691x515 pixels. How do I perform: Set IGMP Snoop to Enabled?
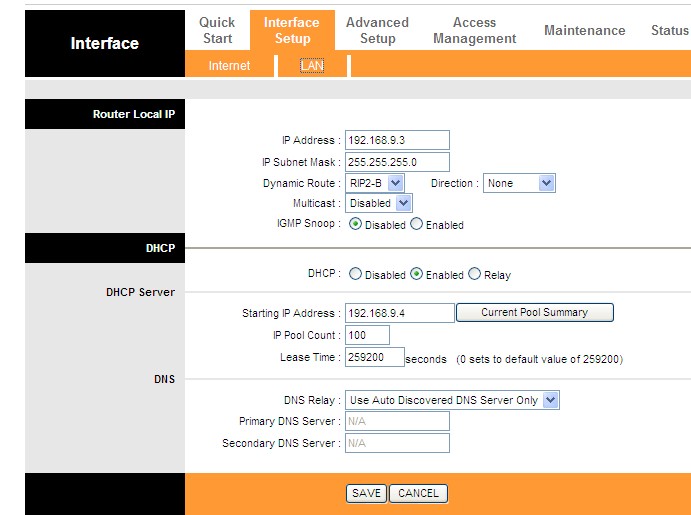pos(416,224)
